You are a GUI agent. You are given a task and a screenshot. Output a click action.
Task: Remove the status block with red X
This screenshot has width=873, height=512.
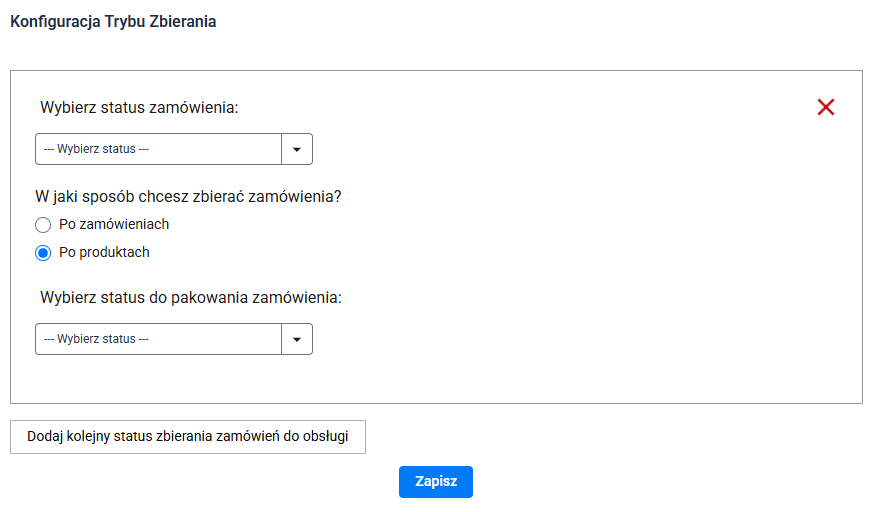(x=826, y=107)
